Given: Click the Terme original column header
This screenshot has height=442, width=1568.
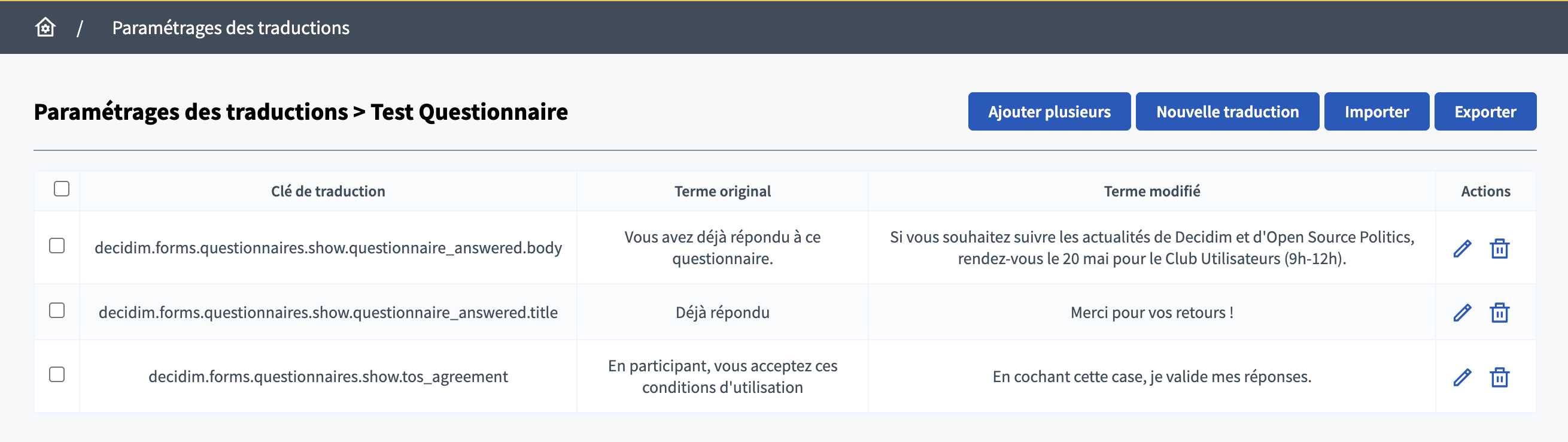Looking at the screenshot, I should point(722,191).
